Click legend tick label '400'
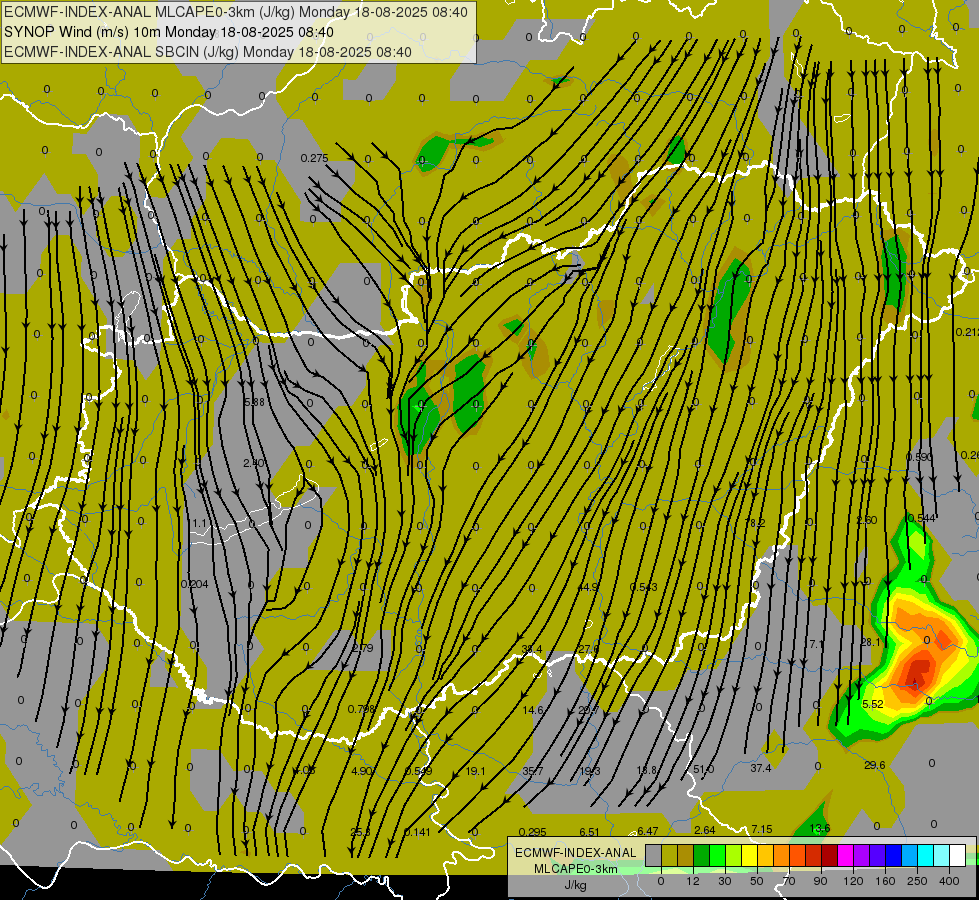979x900 pixels. pos(949,881)
